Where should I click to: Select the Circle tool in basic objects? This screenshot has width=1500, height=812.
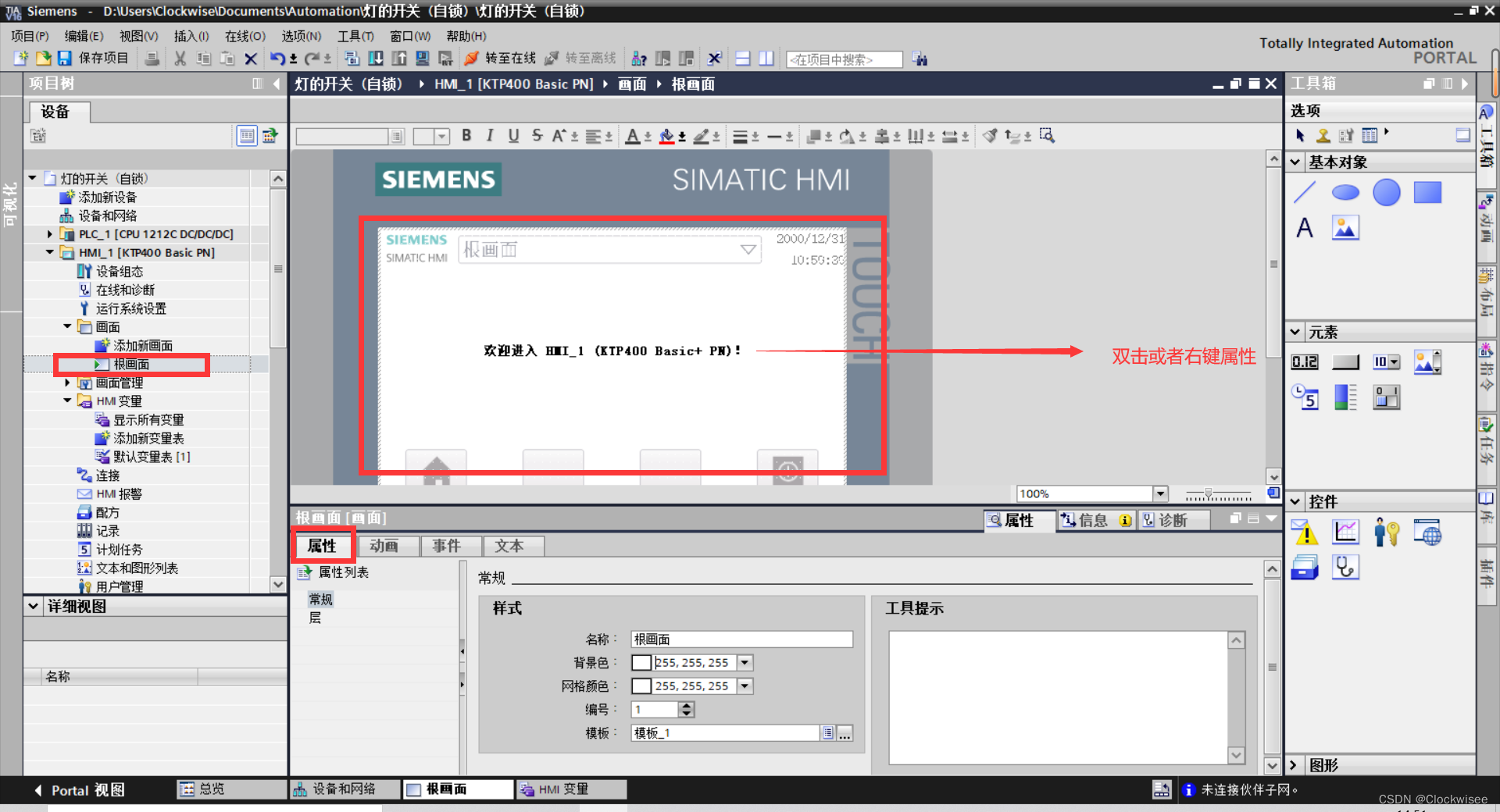click(1387, 192)
